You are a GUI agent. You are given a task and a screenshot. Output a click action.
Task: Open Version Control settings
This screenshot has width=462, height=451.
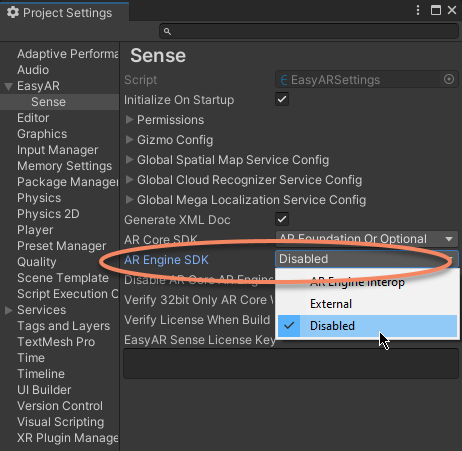pos(60,406)
